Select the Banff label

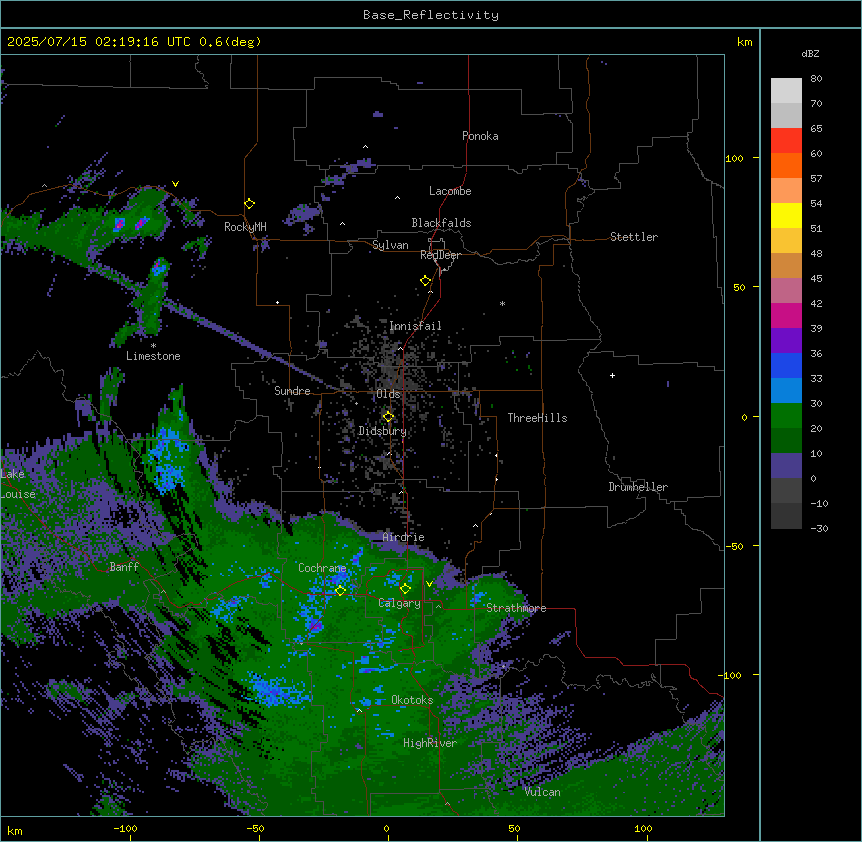(124, 567)
